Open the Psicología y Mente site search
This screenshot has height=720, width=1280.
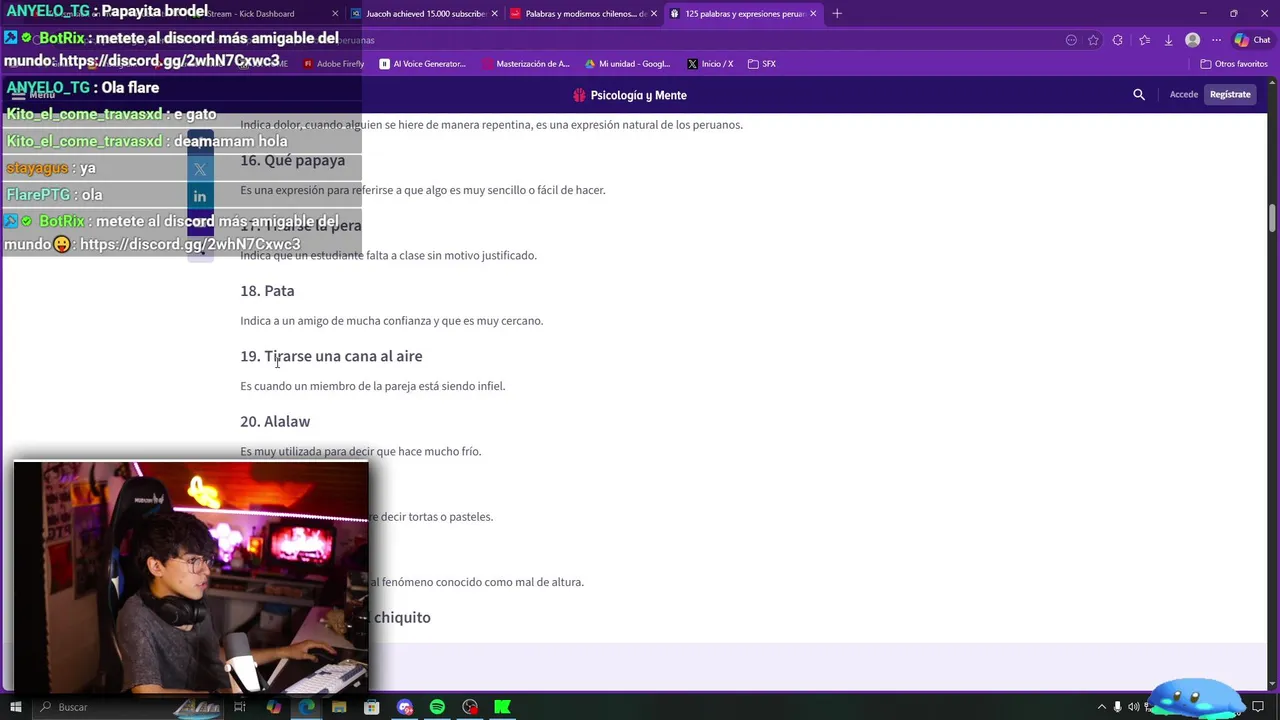(1139, 95)
